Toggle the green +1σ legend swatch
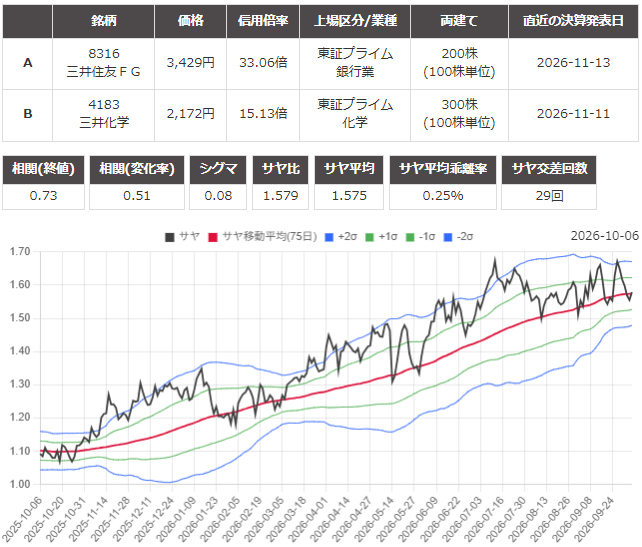This screenshot has height=547, width=642. [x=369, y=237]
